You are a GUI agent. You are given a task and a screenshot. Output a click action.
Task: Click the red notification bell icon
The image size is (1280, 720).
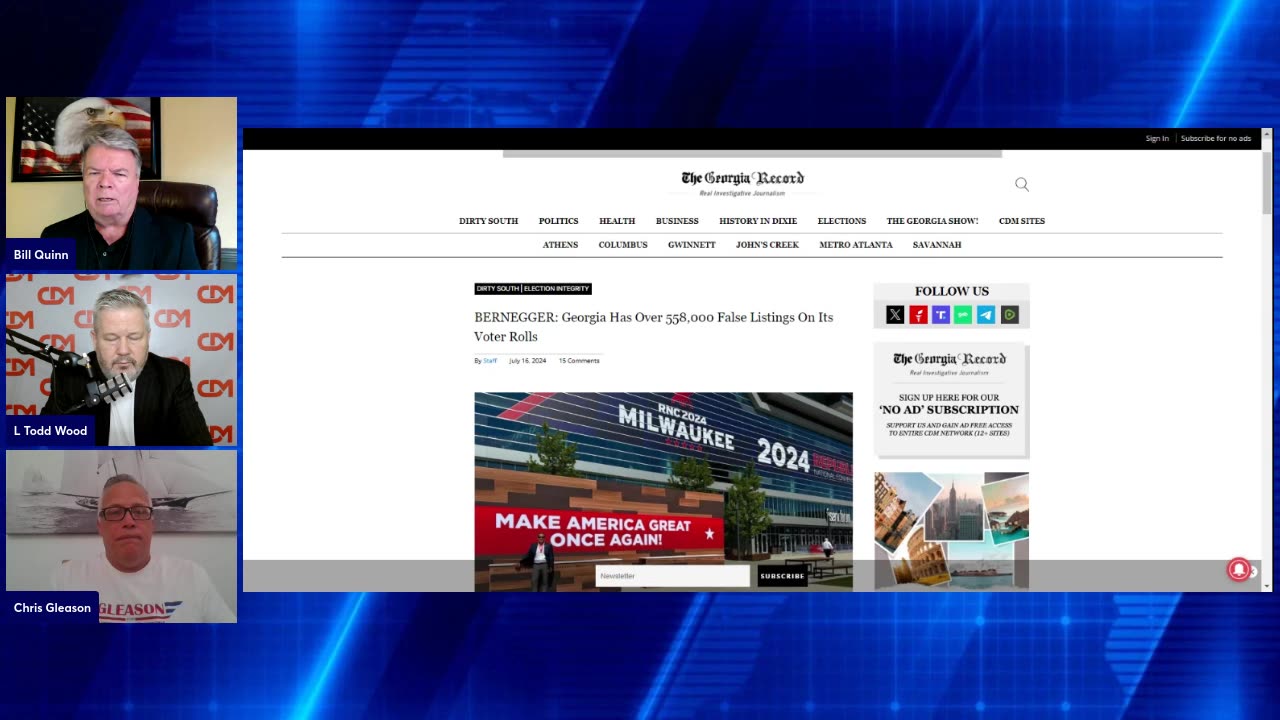point(1238,569)
